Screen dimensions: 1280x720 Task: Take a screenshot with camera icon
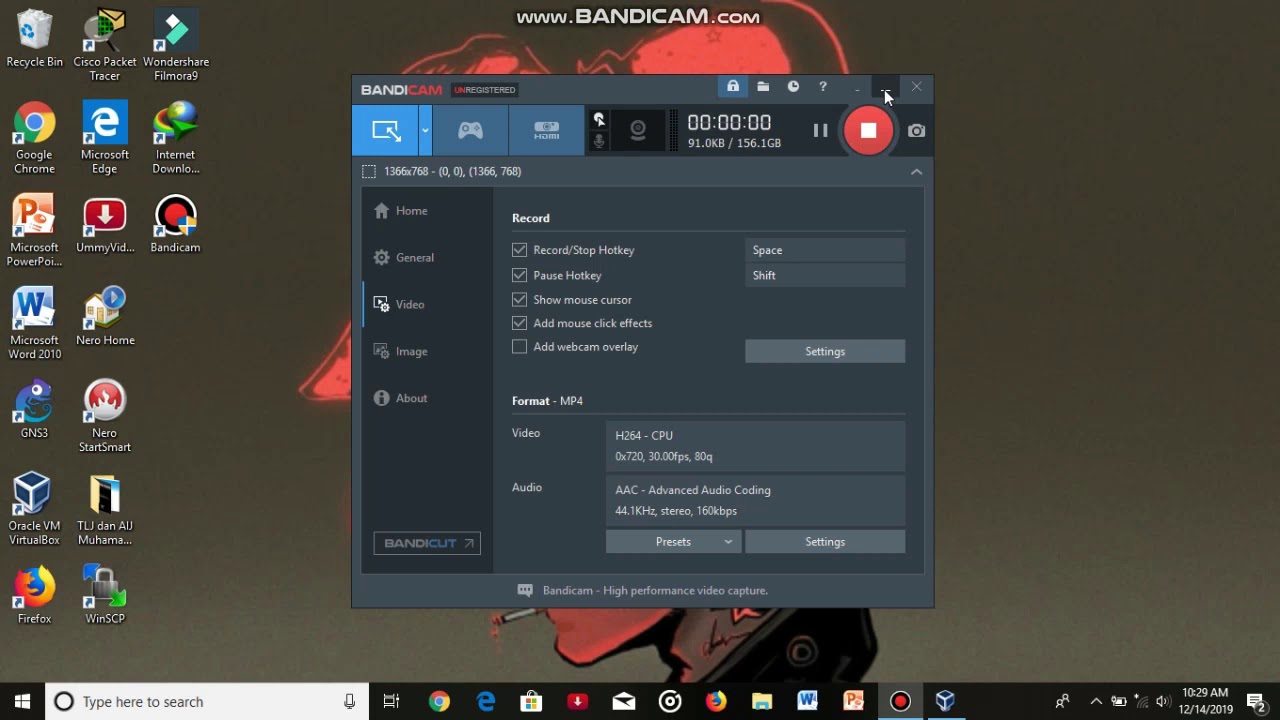[x=916, y=130]
